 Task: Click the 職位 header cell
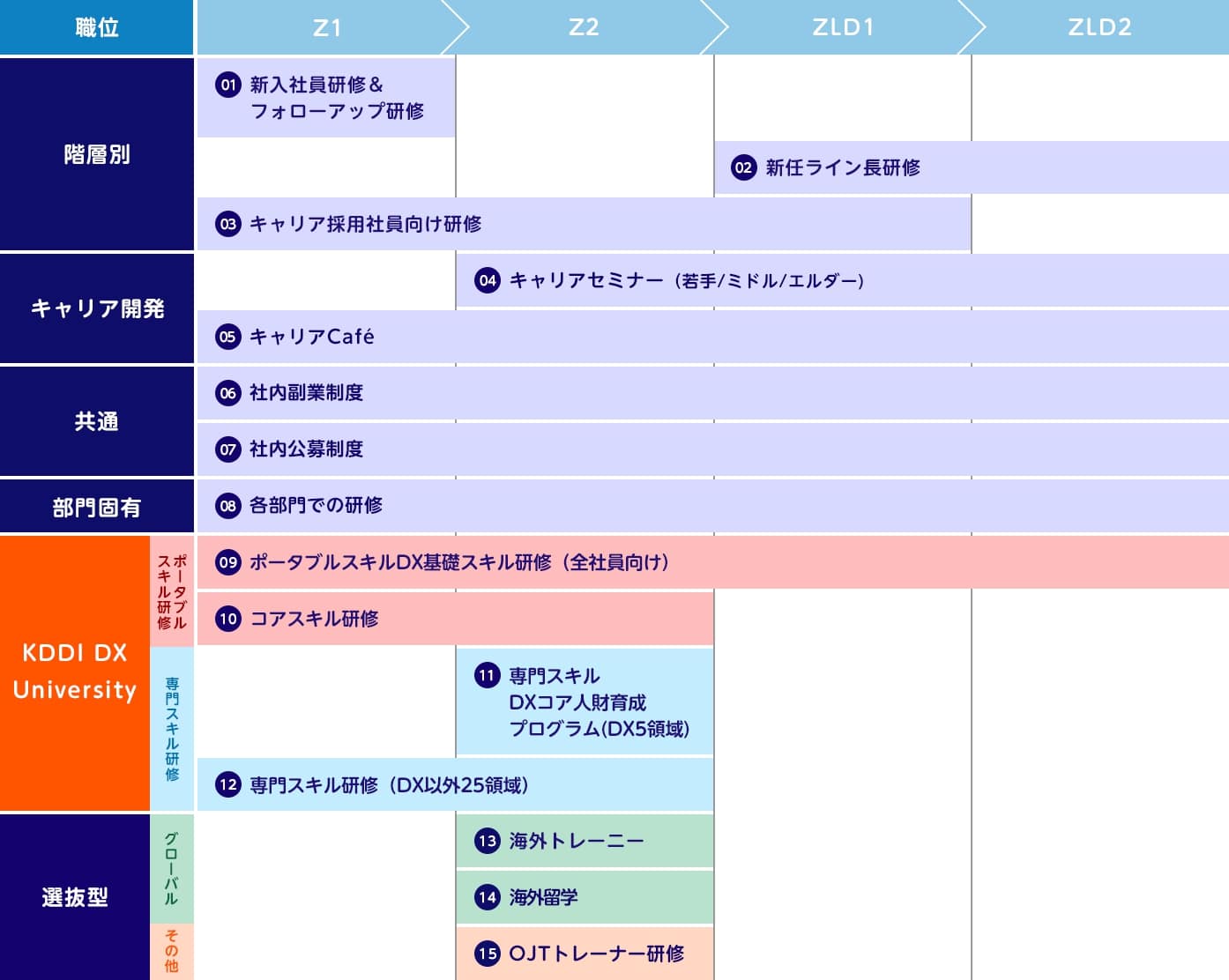point(97,27)
